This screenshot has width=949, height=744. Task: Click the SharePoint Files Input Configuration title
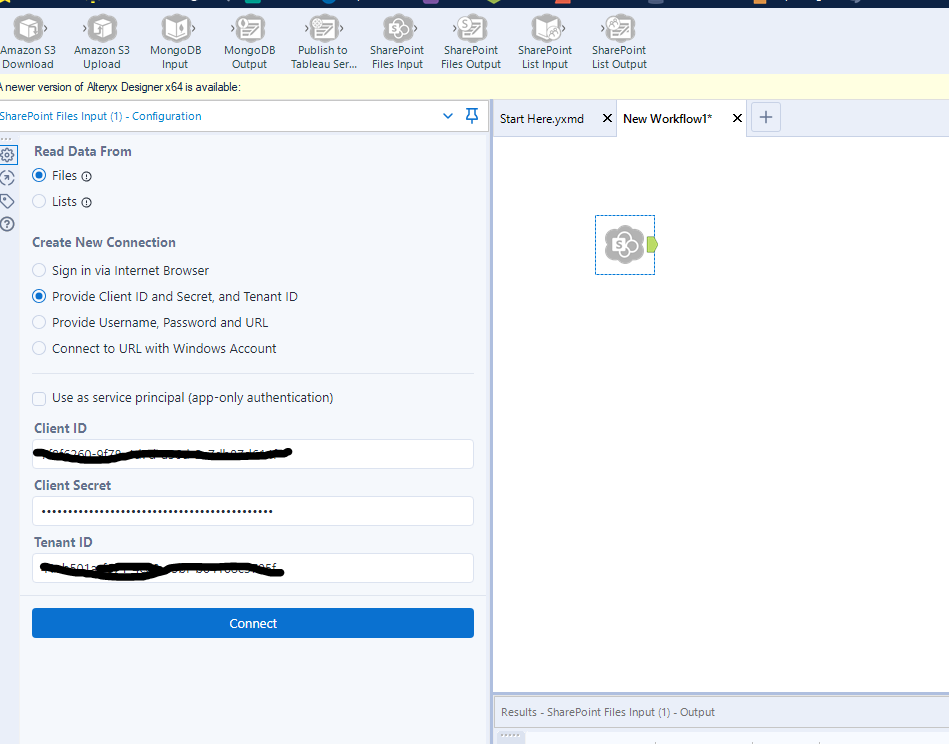[x=100, y=116]
